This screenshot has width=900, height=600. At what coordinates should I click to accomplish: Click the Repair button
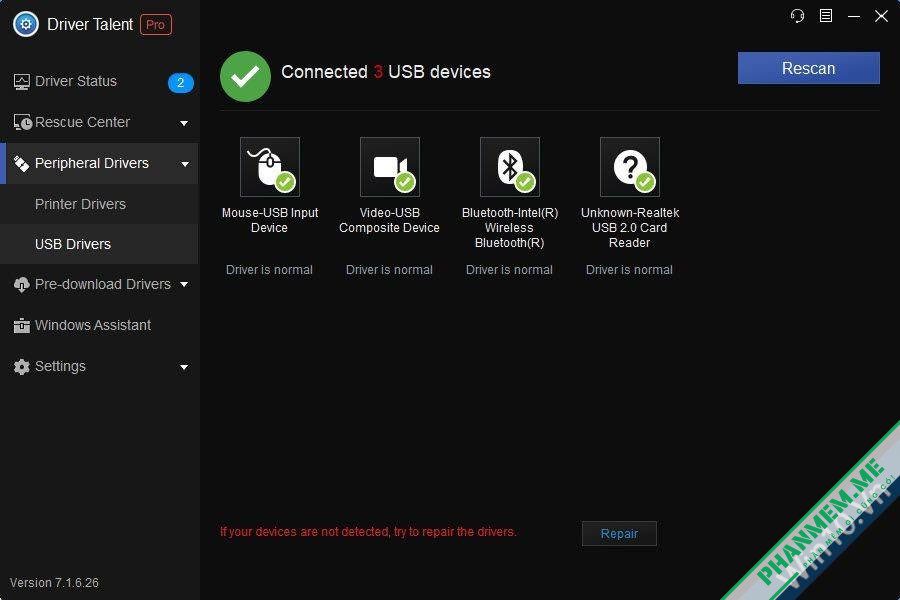point(619,534)
